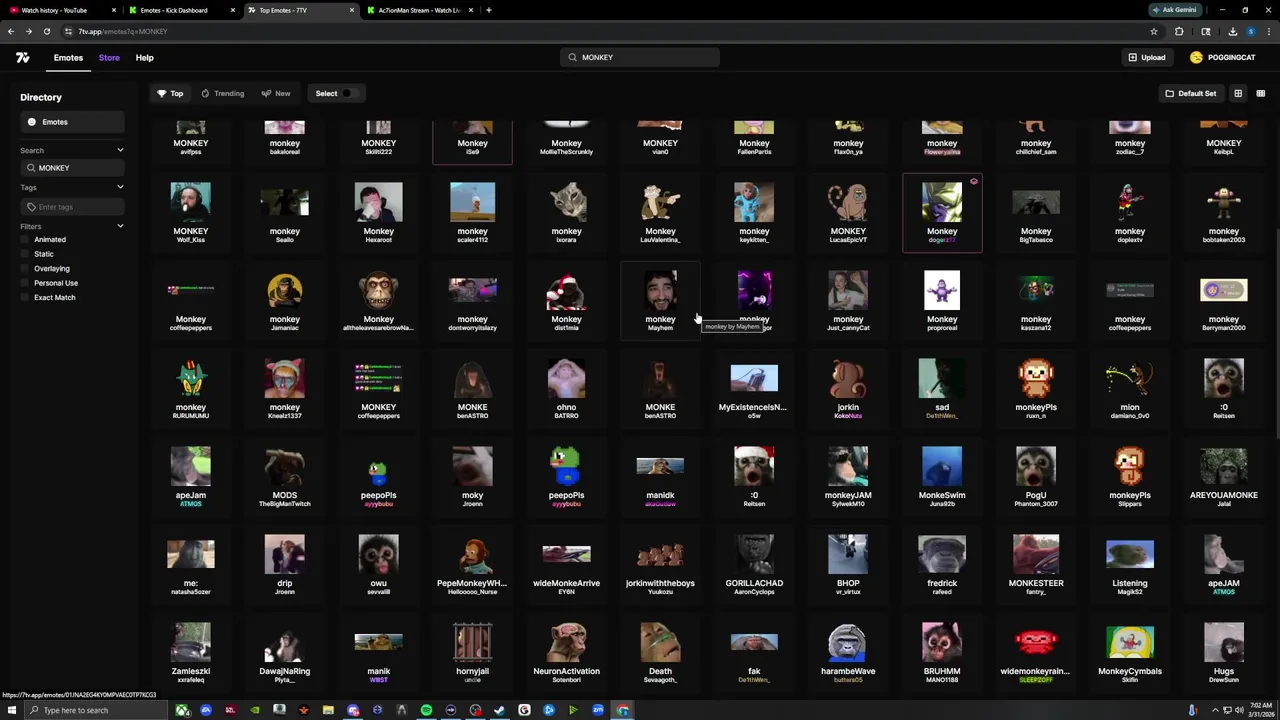Click the Ask Gemini button
1280x720 pixels.
click(1174, 10)
